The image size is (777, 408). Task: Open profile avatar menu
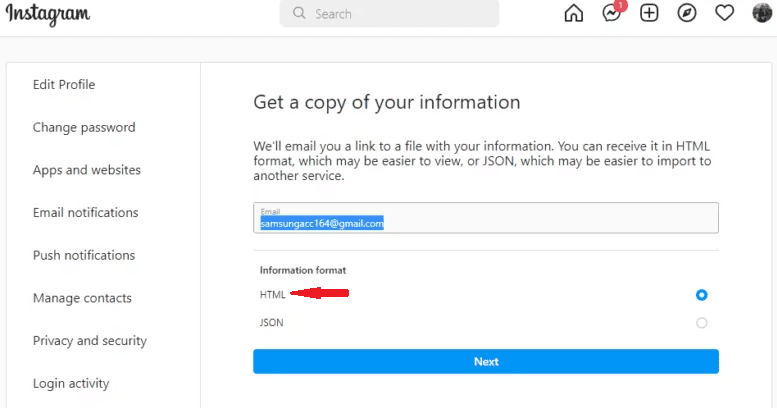pyautogui.click(x=762, y=13)
